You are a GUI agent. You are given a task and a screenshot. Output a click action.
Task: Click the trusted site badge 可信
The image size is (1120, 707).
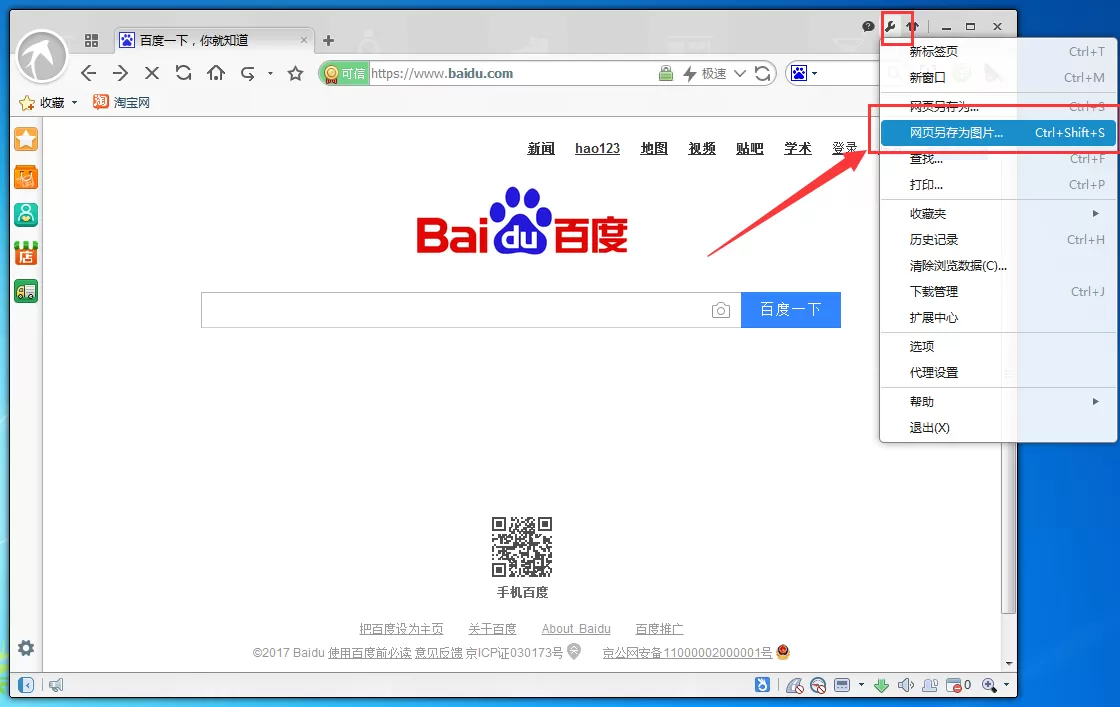click(344, 73)
